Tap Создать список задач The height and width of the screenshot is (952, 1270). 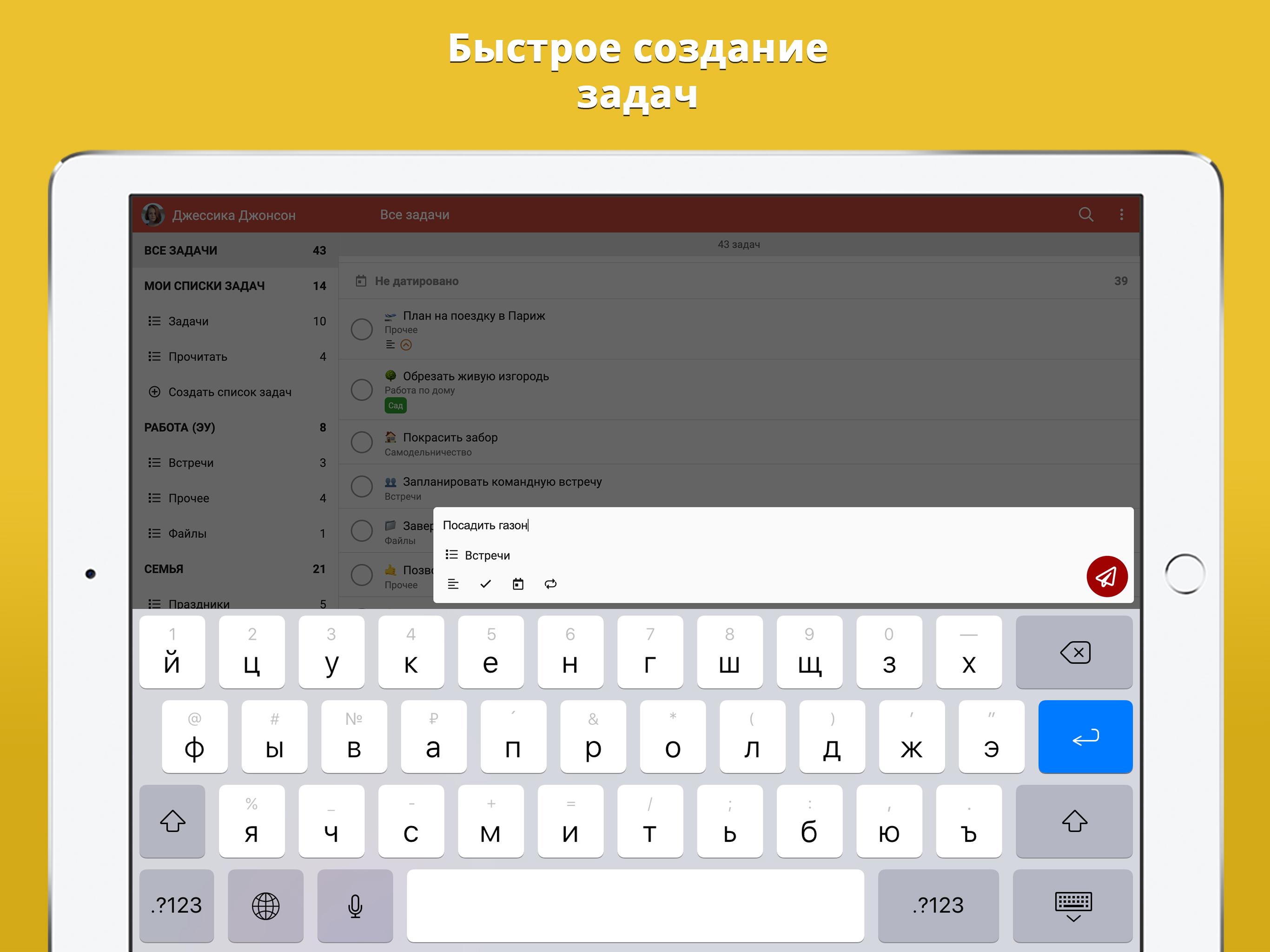coord(235,391)
